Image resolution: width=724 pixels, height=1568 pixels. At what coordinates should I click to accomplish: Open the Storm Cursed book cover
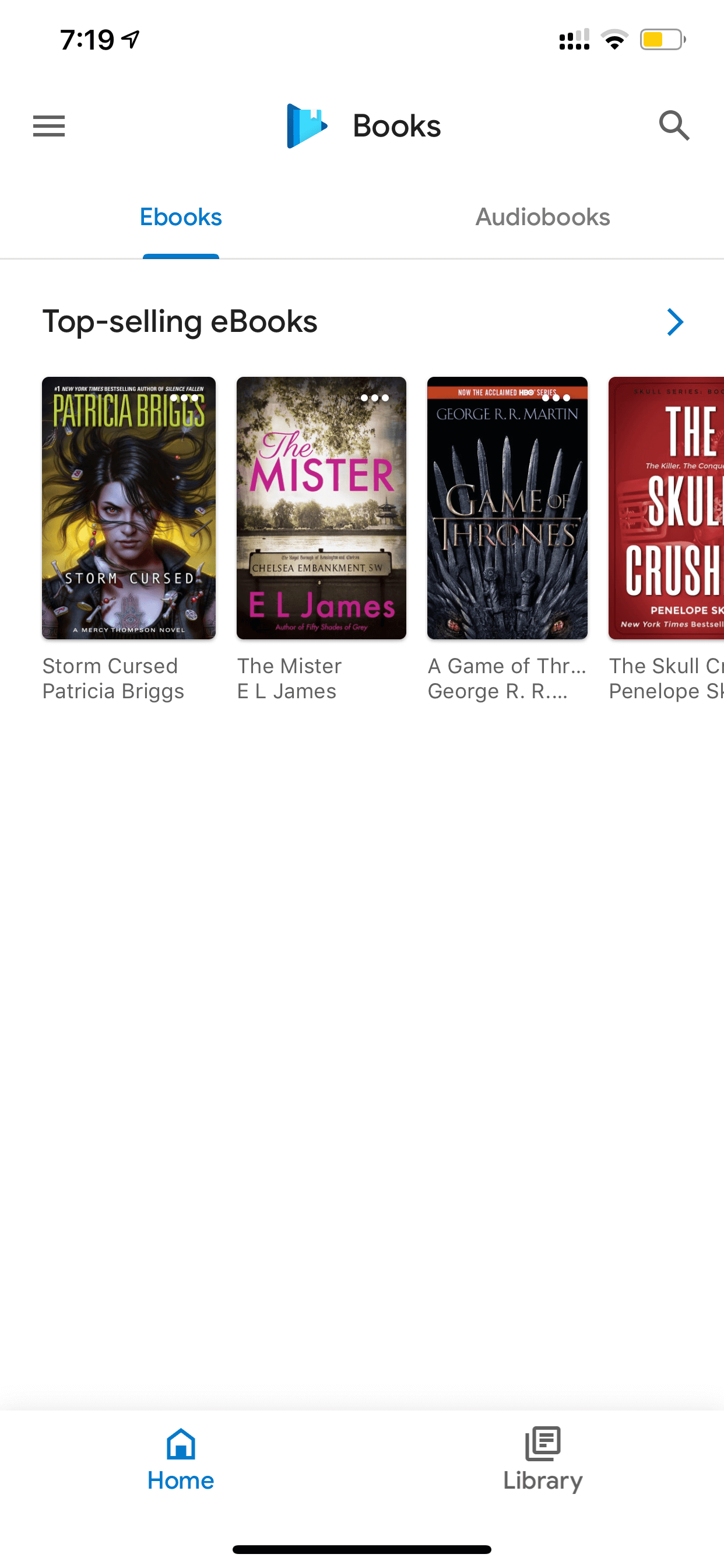click(x=129, y=508)
